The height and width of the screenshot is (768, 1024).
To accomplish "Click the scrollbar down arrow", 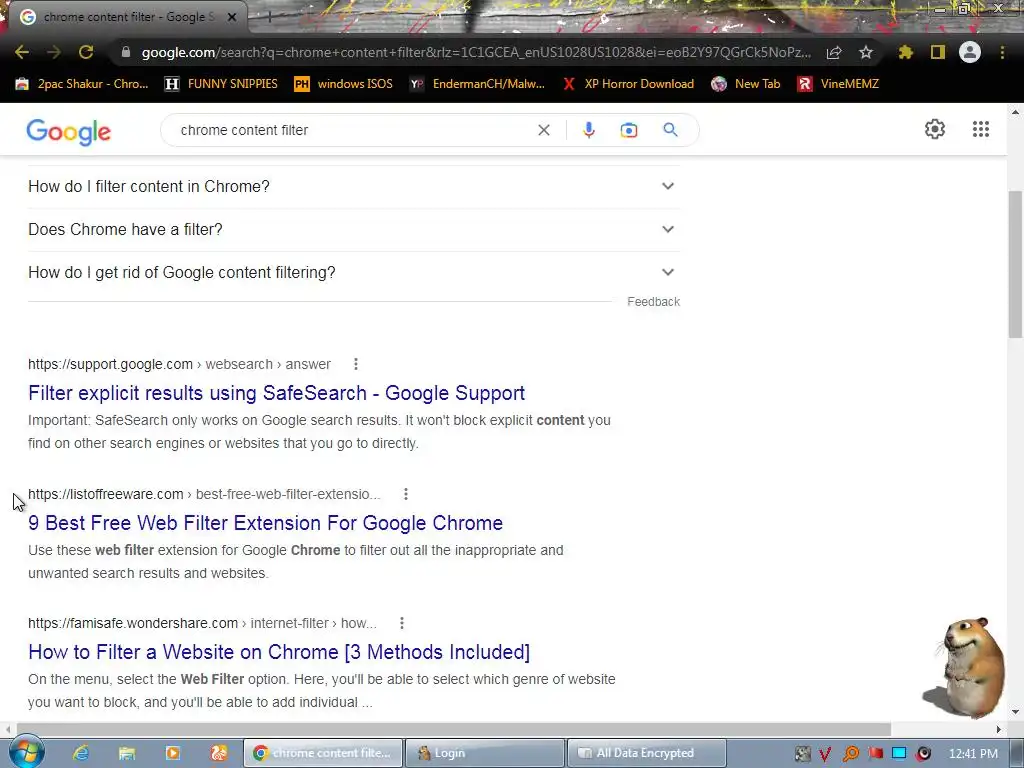I will tap(1015, 711).
